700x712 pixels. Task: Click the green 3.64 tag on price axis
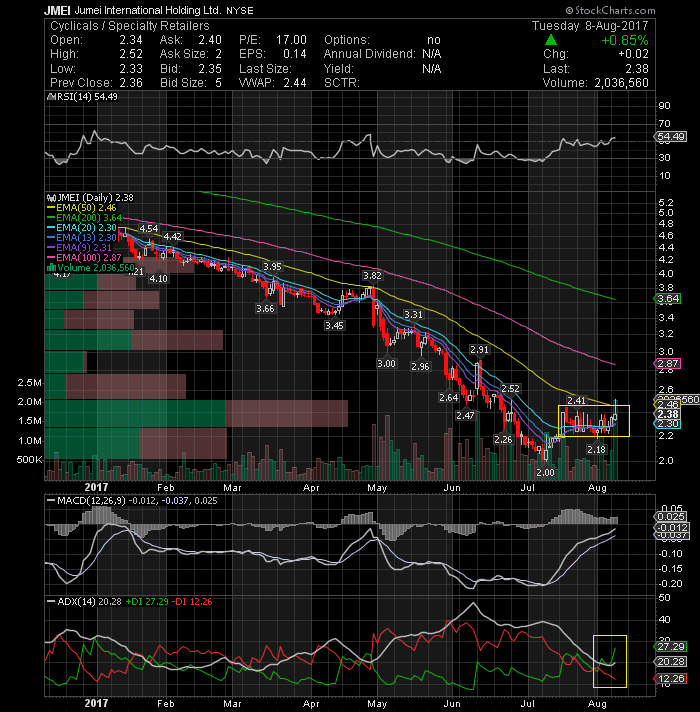pyautogui.click(x=668, y=299)
